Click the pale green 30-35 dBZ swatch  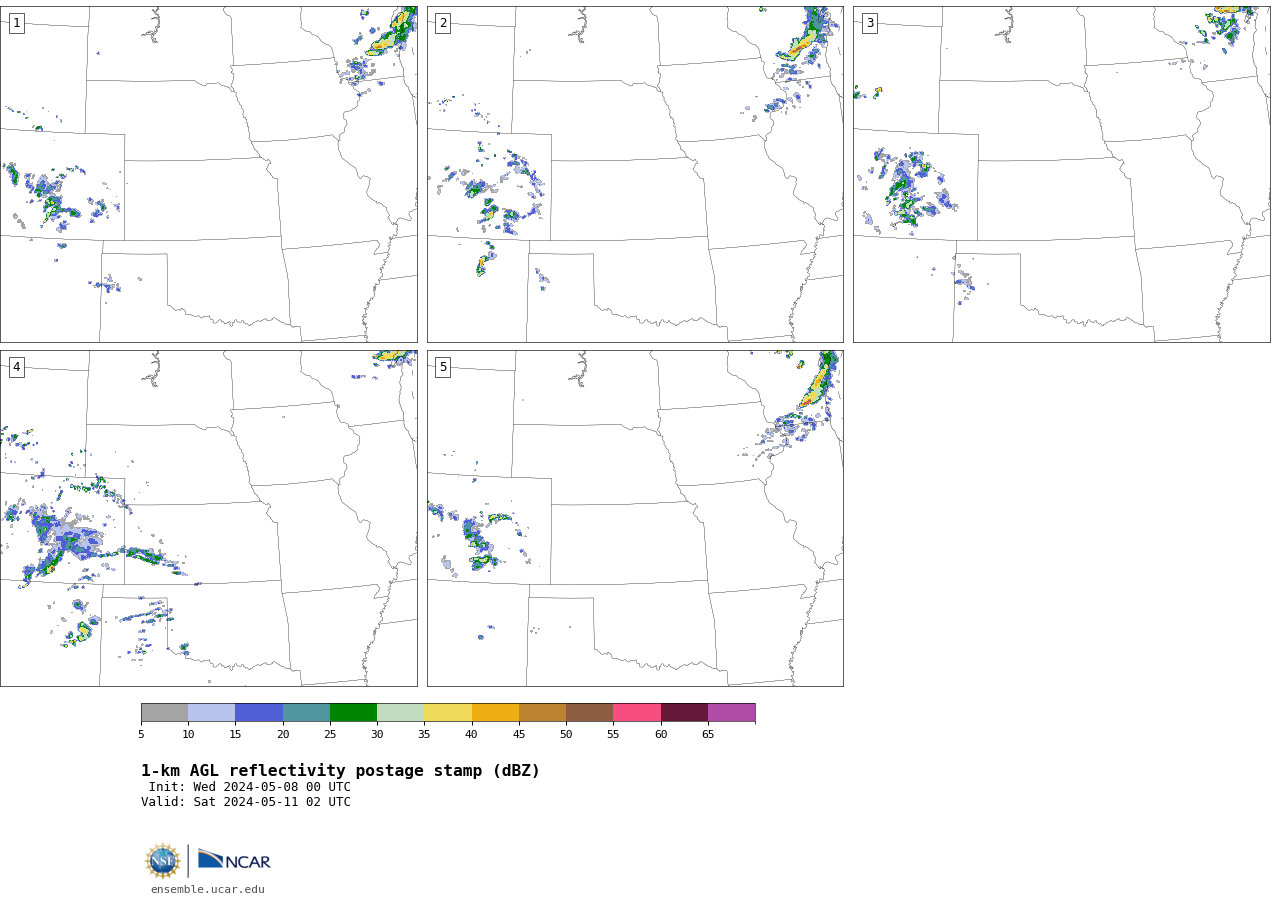[401, 713]
